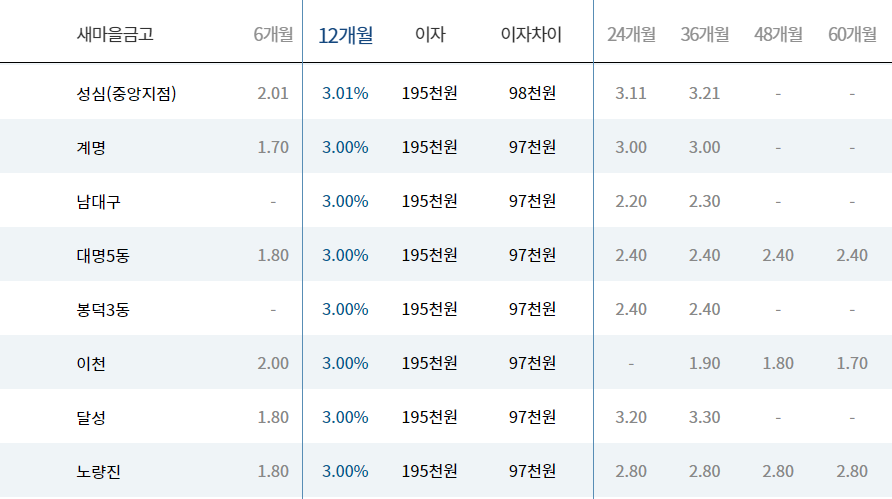892x499 pixels.
Task: Open the 성심(중앙지점) branch entry
Action: click(x=125, y=93)
